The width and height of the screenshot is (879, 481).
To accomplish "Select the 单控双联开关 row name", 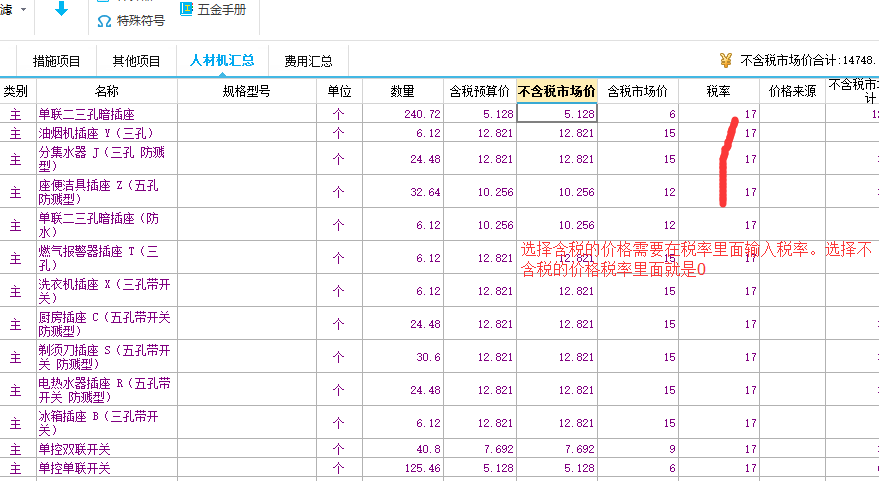I will click(x=107, y=448).
